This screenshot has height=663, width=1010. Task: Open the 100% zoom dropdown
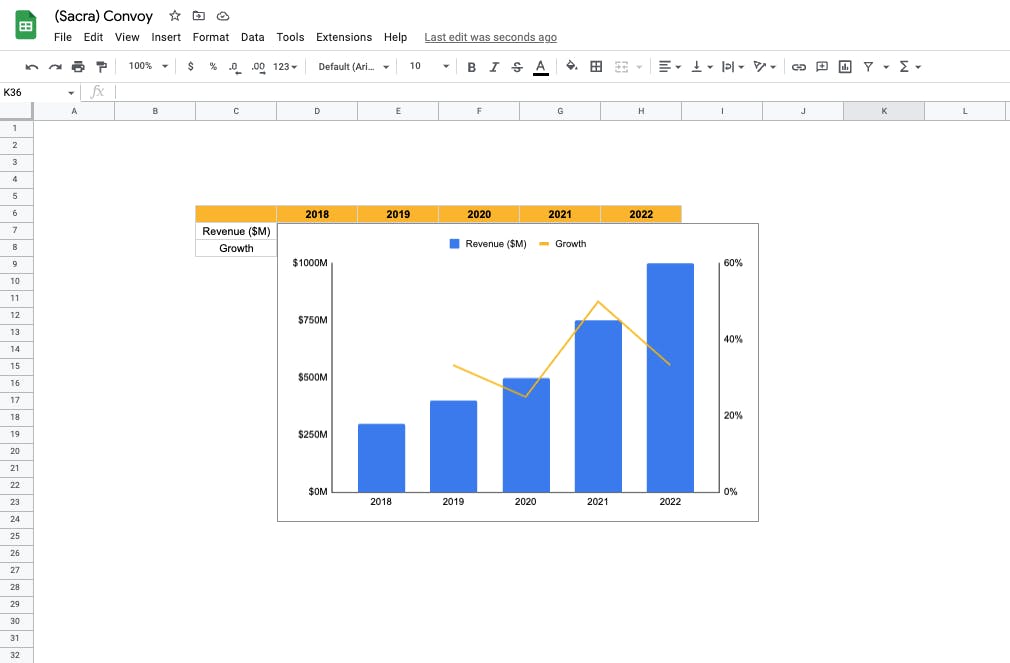(x=148, y=66)
